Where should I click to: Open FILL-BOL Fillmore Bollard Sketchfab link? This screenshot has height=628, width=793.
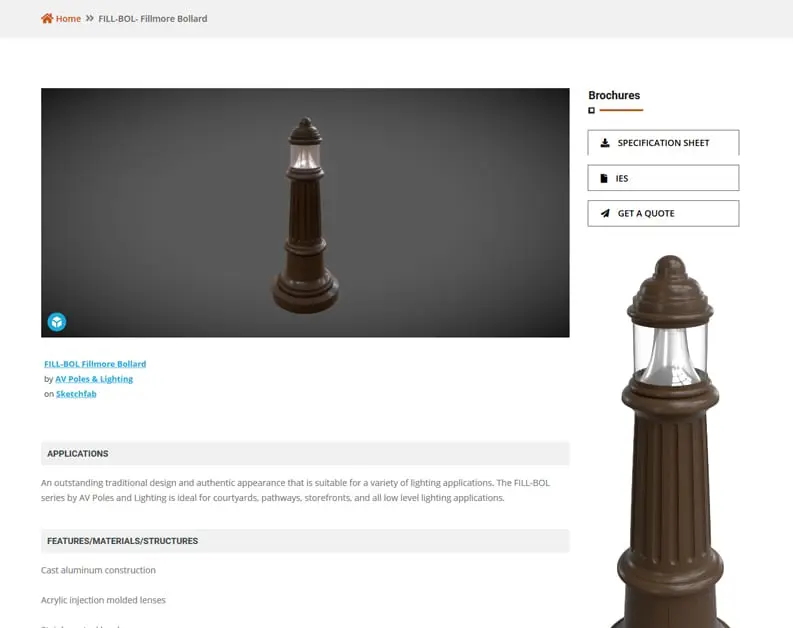click(95, 364)
